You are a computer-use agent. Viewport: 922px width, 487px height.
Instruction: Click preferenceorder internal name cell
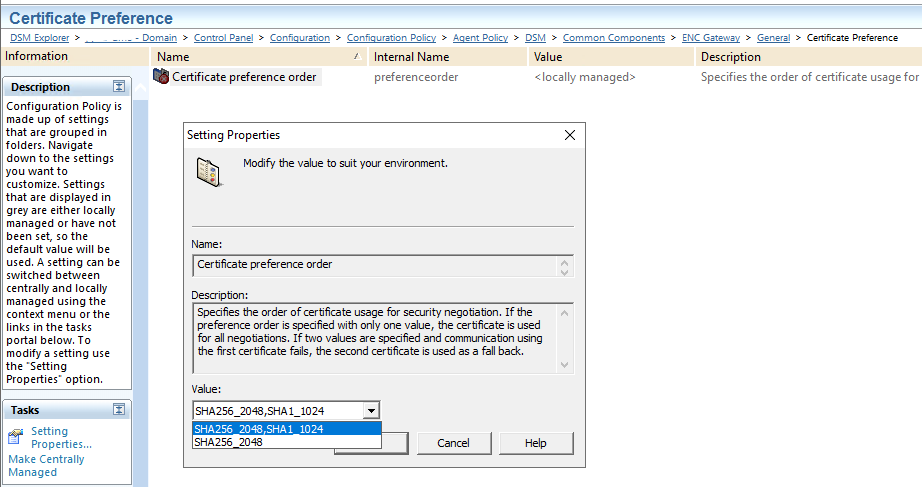click(416, 77)
